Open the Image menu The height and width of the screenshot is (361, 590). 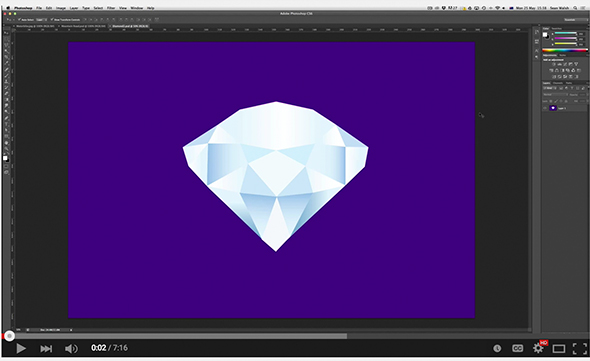[x=61, y=8]
